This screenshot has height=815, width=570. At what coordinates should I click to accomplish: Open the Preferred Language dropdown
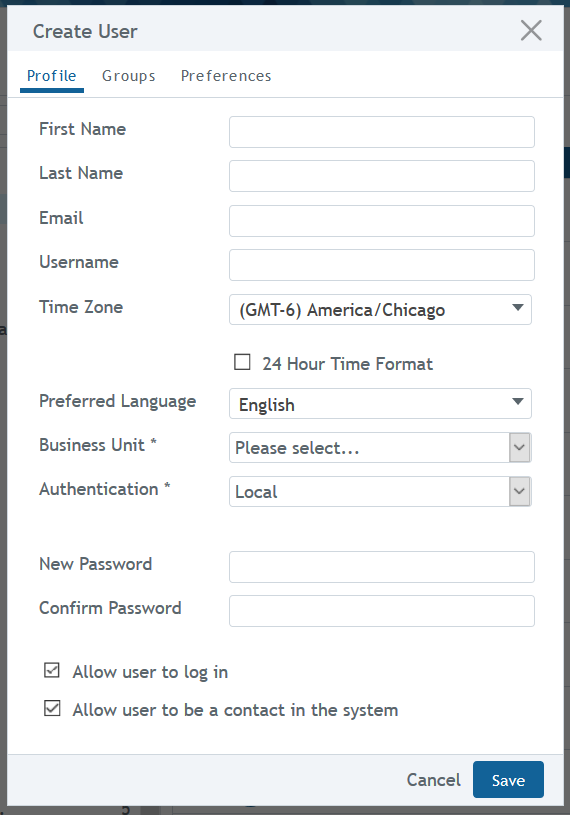380,403
